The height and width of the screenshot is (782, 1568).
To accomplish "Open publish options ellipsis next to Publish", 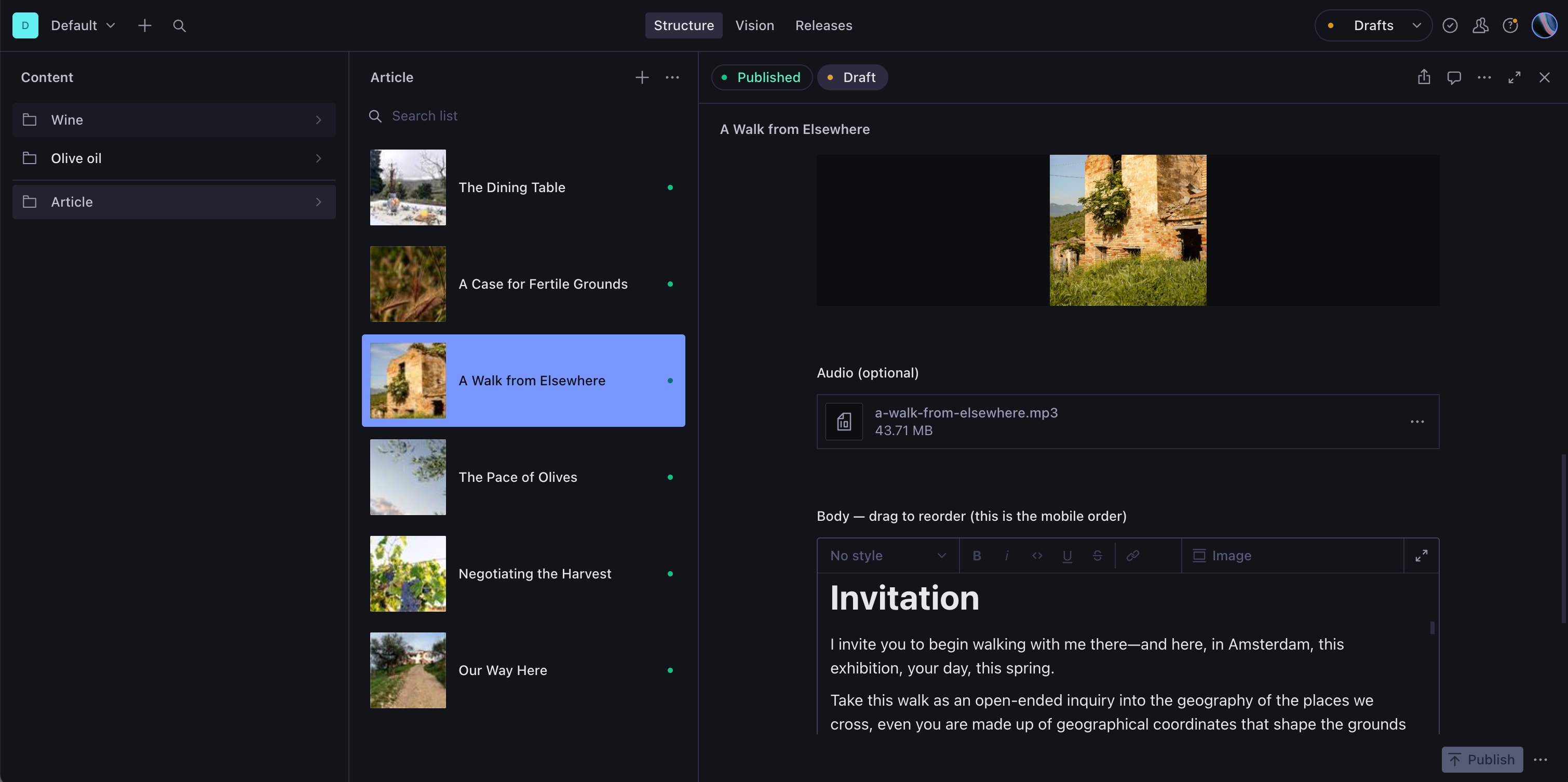I will 1540,760.
